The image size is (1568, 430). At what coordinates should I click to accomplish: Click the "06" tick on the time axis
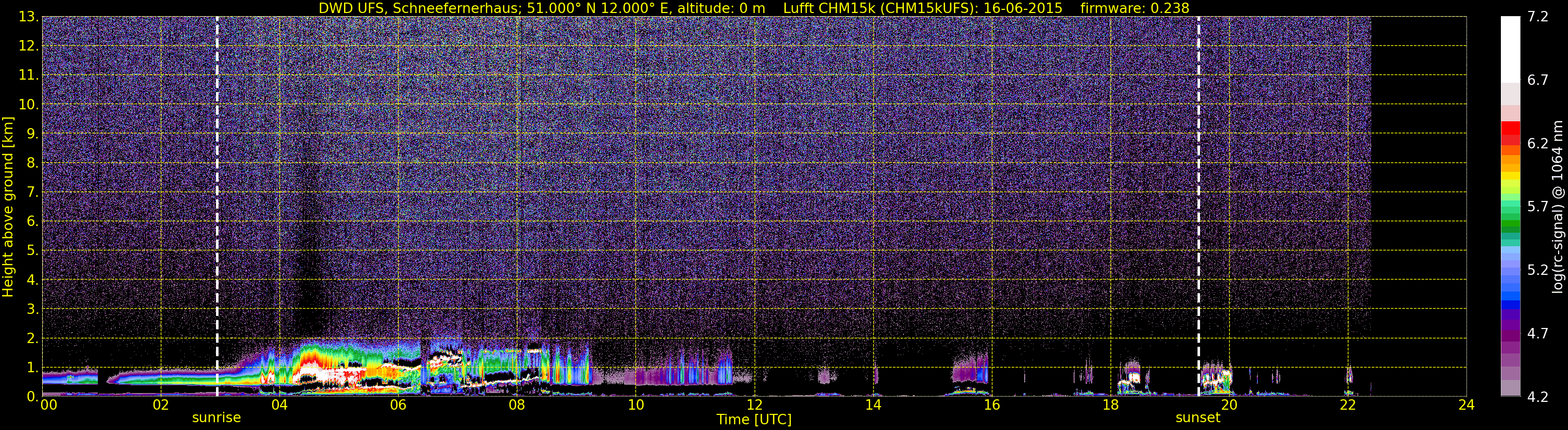[x=398, y=405]
